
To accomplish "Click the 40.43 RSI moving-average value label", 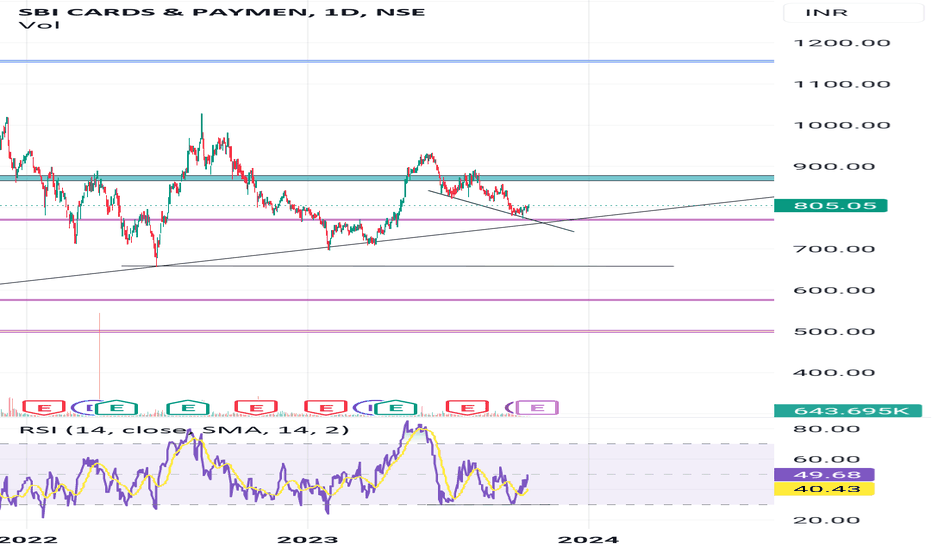I will pos(824,489).
